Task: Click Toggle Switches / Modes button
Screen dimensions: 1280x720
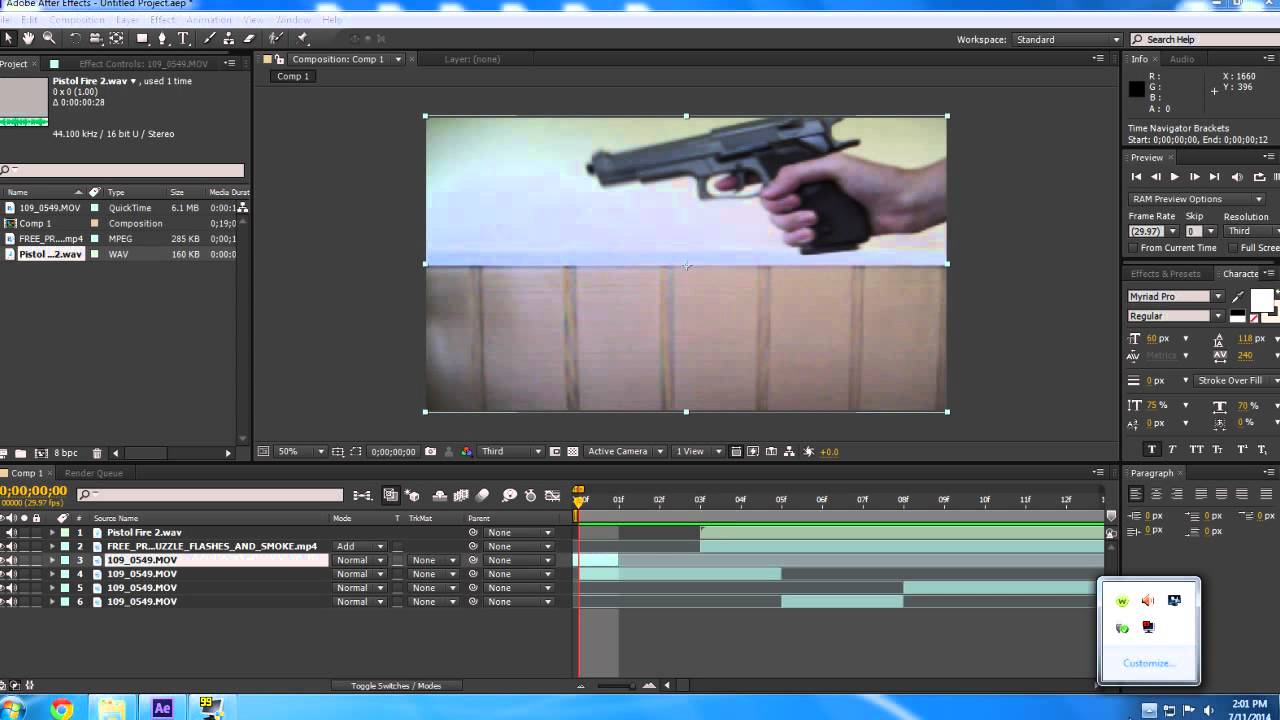Action: (x=396, y=685)
